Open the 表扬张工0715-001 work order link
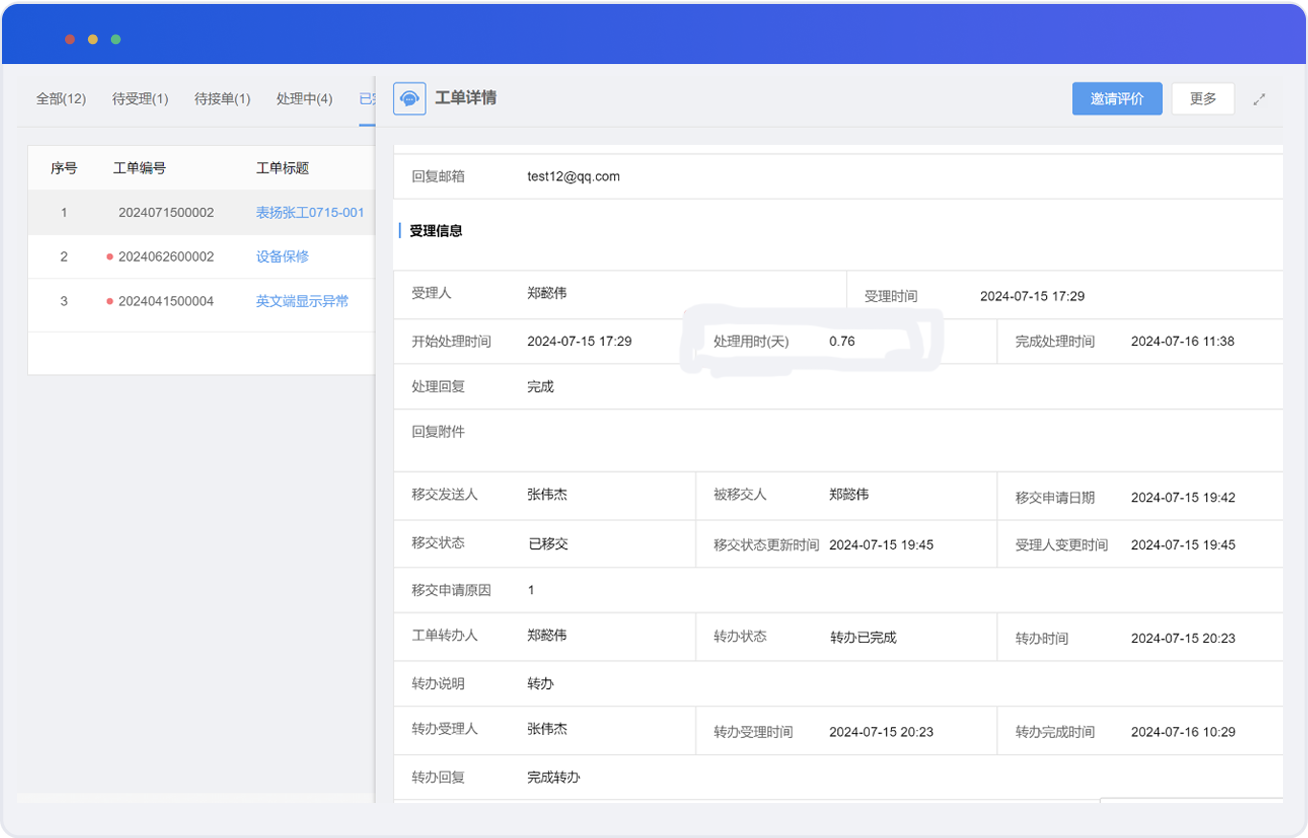 tap(310, 213)
